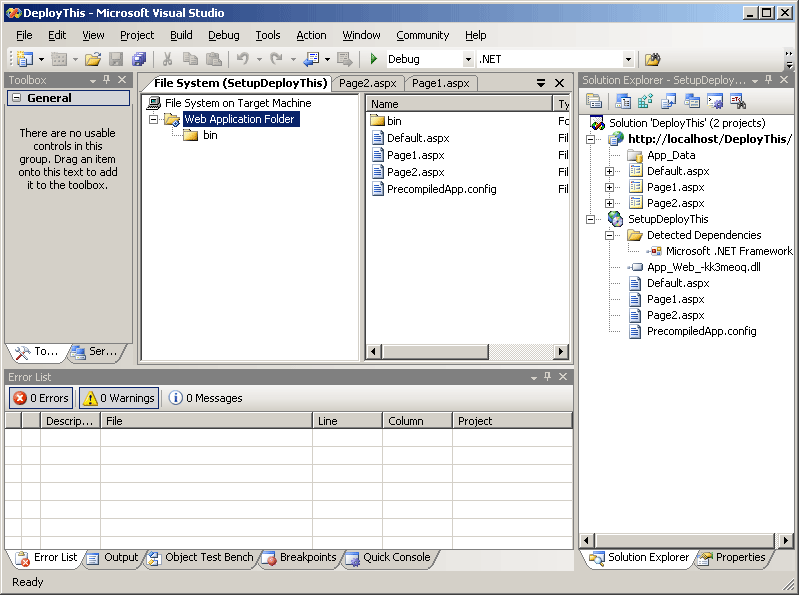Collapse the Detected Dependencies node
The image size is (799, 595).
point(610,236)
